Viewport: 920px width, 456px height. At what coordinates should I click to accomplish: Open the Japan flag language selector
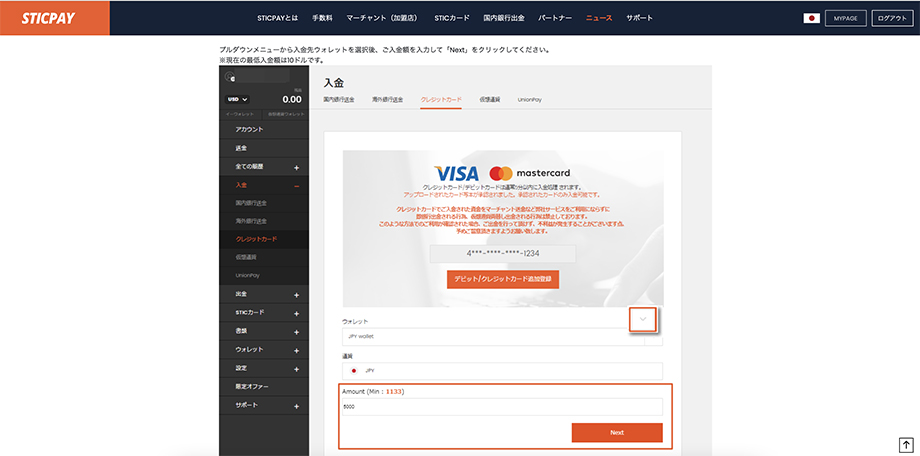pyautogui.click(x=811, y=18)
